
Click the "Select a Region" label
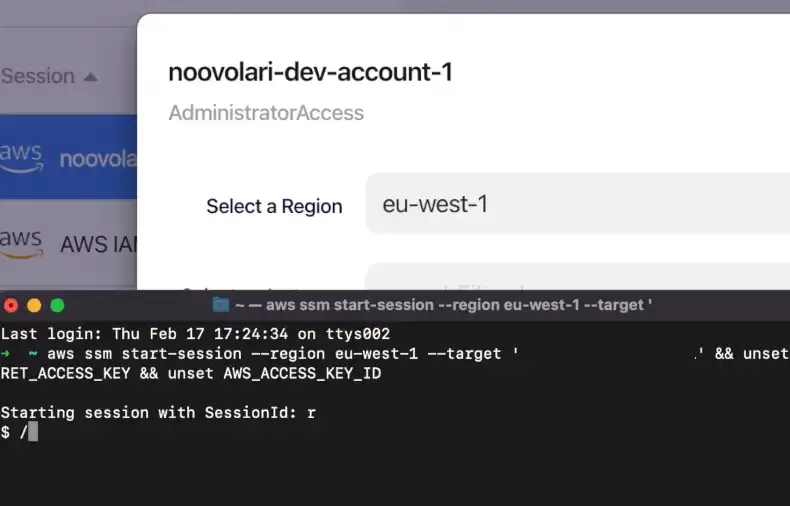(x=274, y=206)
